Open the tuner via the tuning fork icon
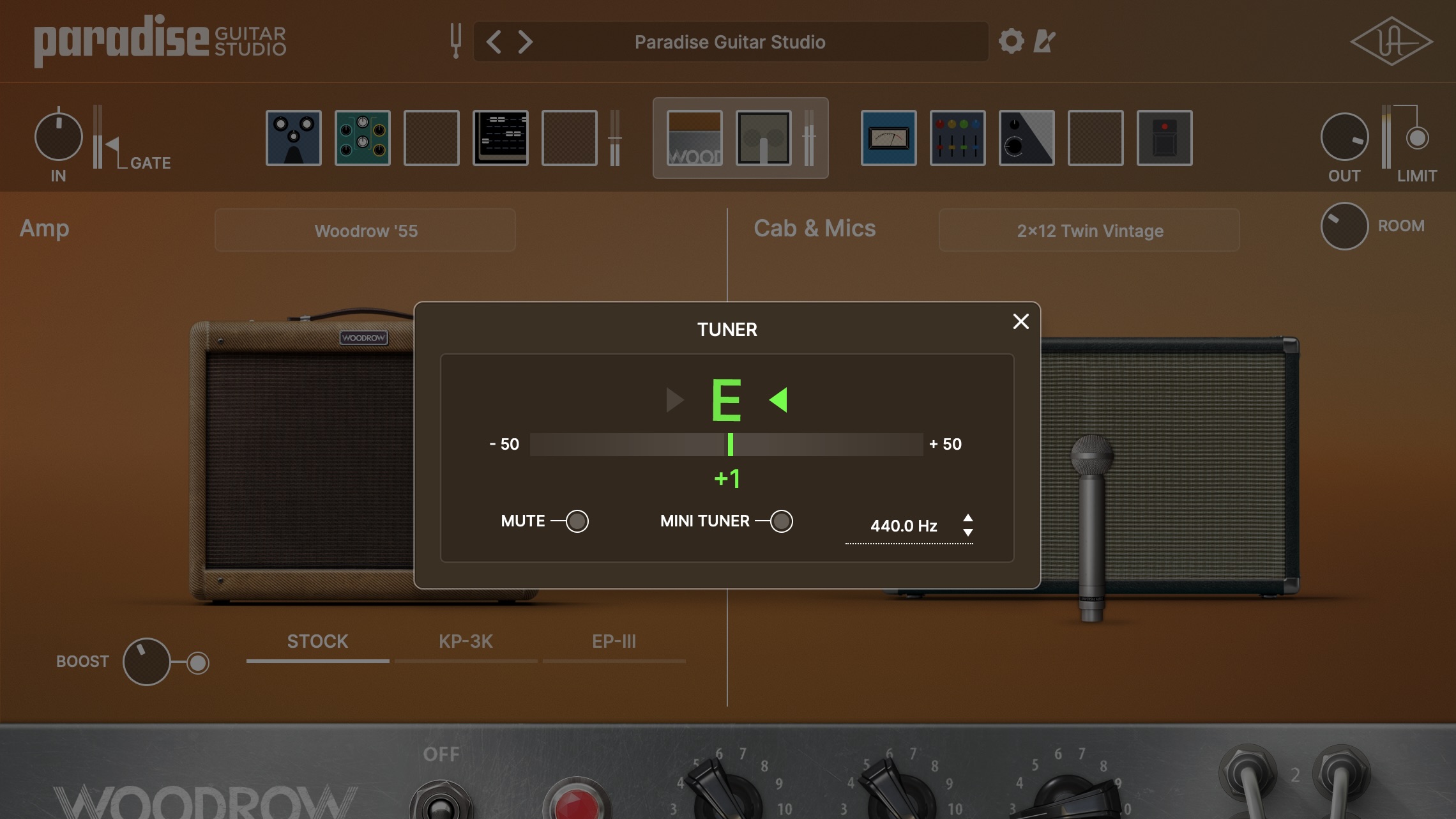1456x819 pixels. coord(455,41)
